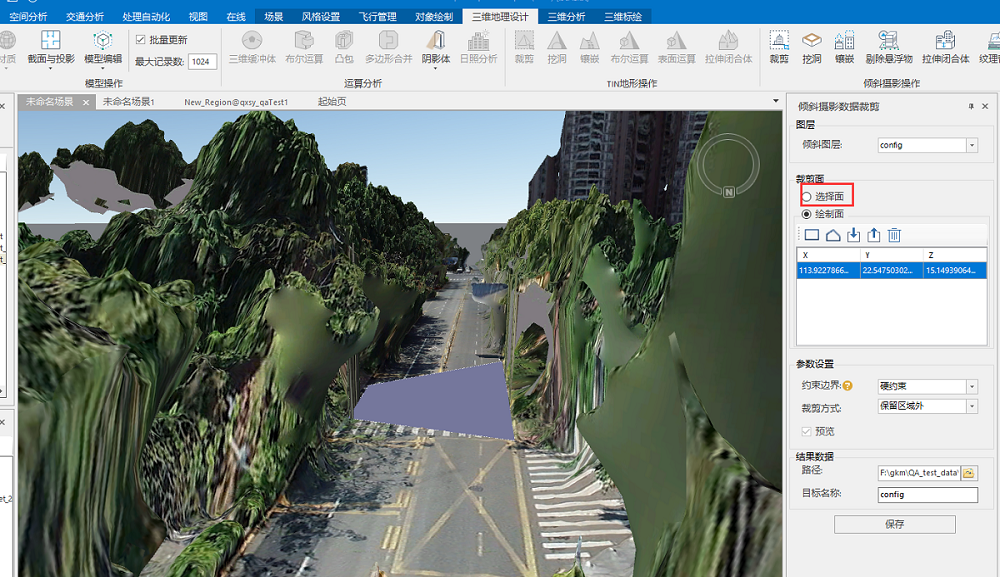
Task: Switch to the 交通分析 ribbon tab
Action: coord(84,17)
